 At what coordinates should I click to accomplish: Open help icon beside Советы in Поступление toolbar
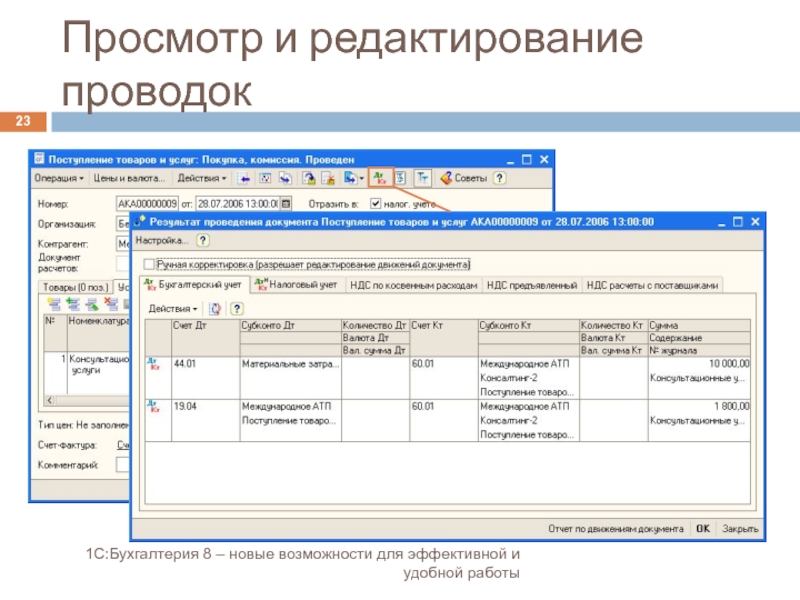coord(499,178)
